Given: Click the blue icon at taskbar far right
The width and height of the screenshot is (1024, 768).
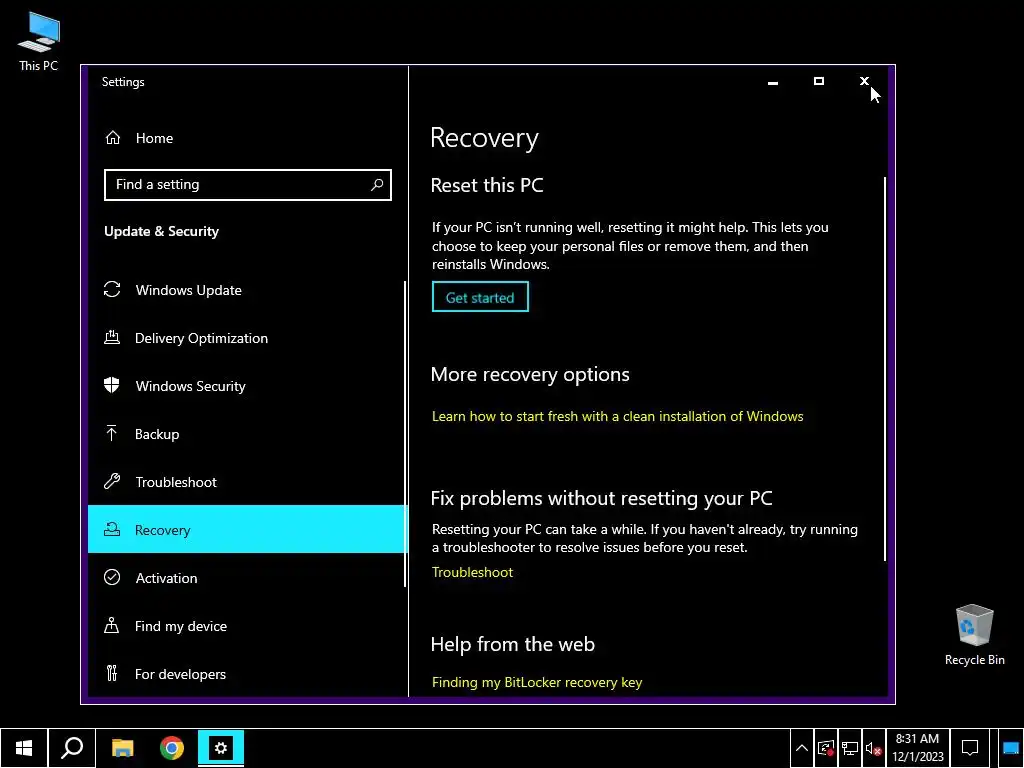Looking at the screenshot, I should pos(1010,749).
